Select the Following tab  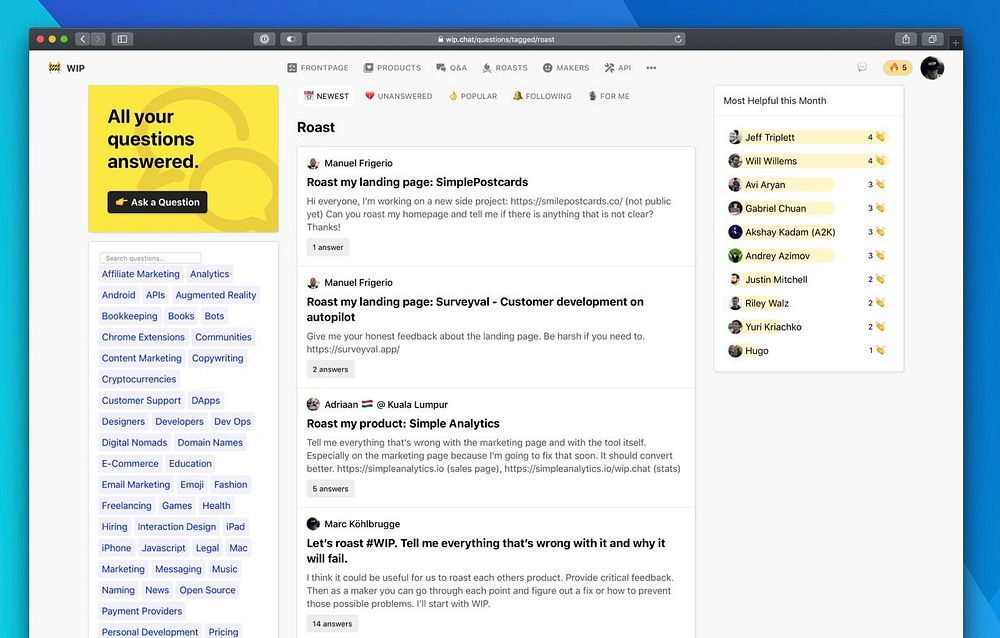pyautogui.click(x=542, y=96)
